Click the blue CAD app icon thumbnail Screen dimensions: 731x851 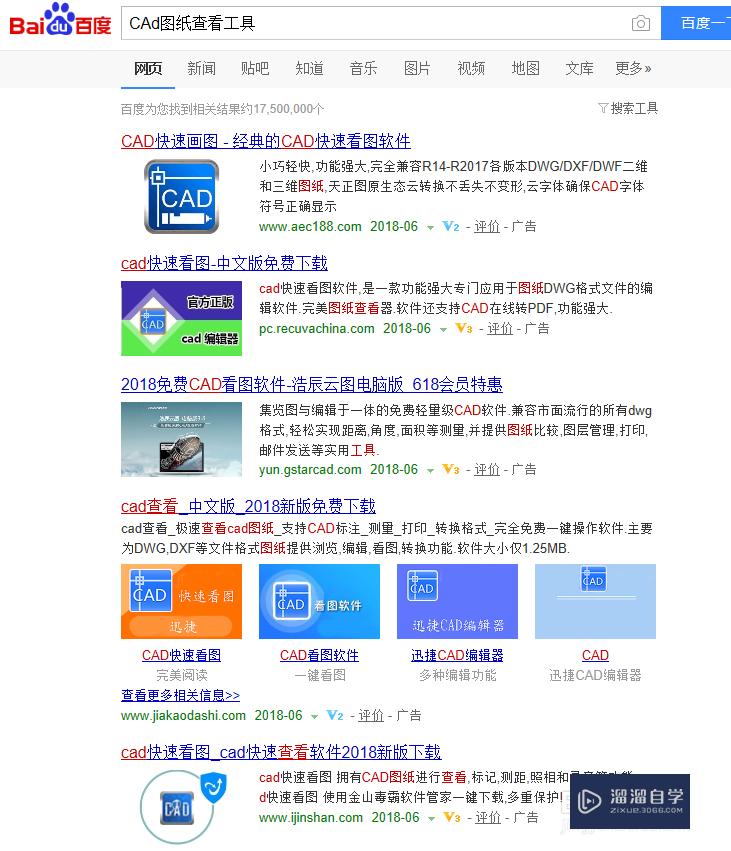pyautogui.click(x=181, y=196)
